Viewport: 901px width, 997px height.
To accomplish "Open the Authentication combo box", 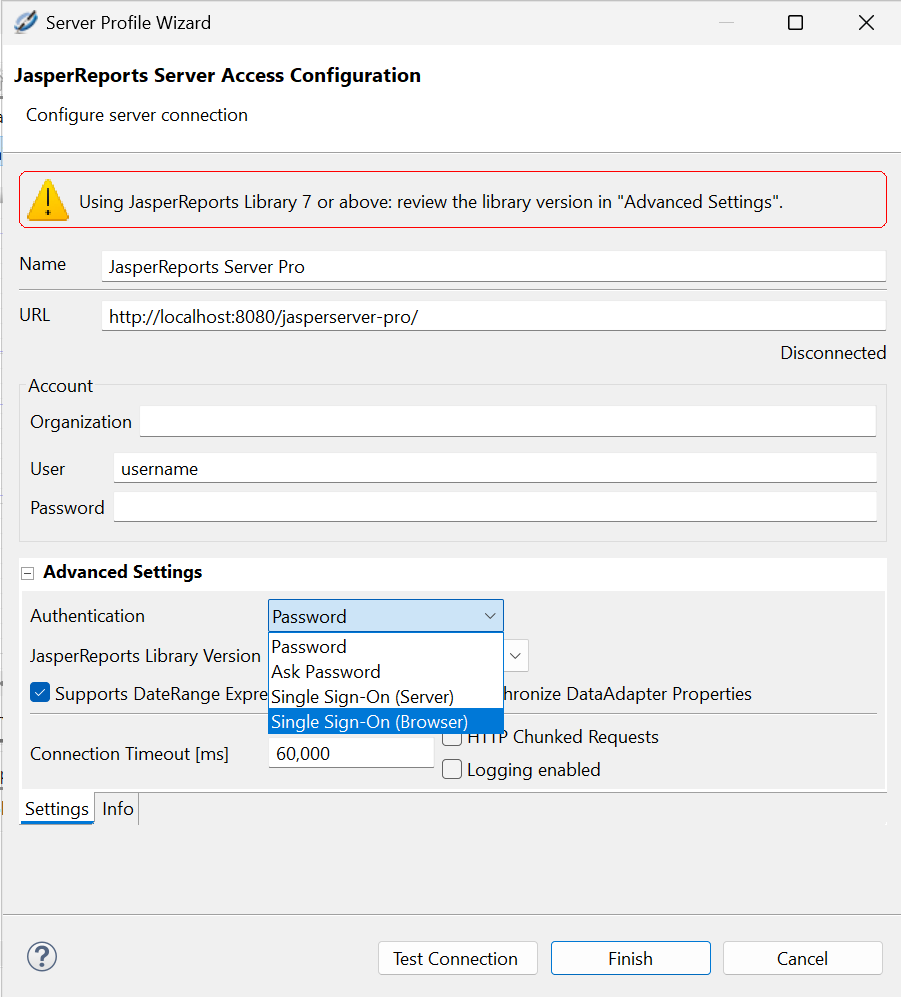I will (385, 616).
